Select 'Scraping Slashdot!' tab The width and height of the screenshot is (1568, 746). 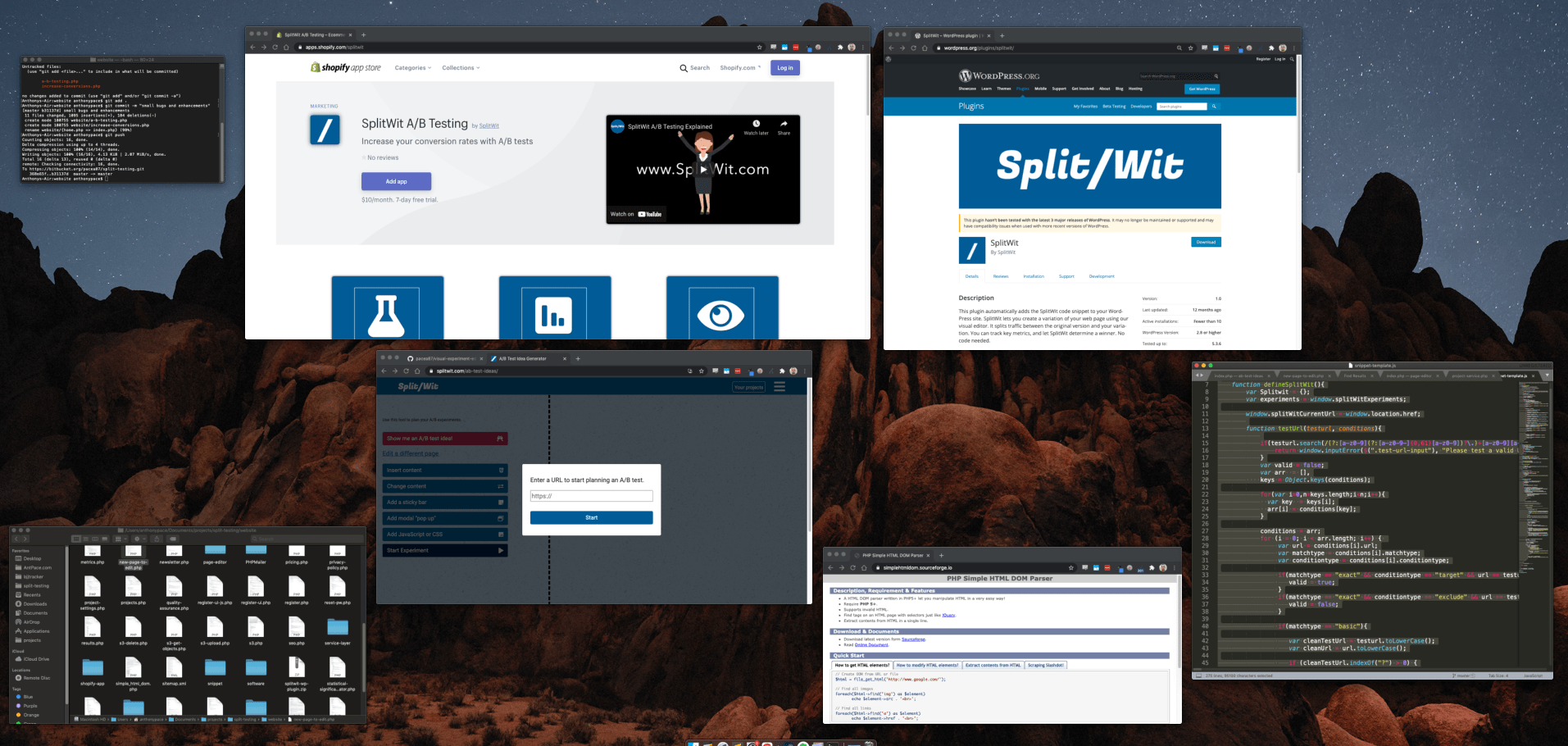point(1046,666)
